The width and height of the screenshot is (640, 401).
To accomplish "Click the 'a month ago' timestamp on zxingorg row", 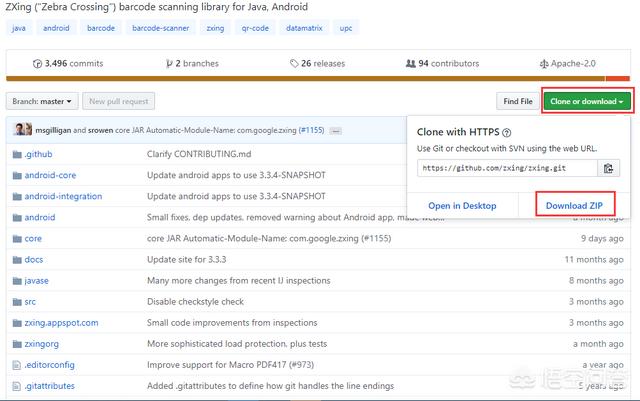I will 598,344.
